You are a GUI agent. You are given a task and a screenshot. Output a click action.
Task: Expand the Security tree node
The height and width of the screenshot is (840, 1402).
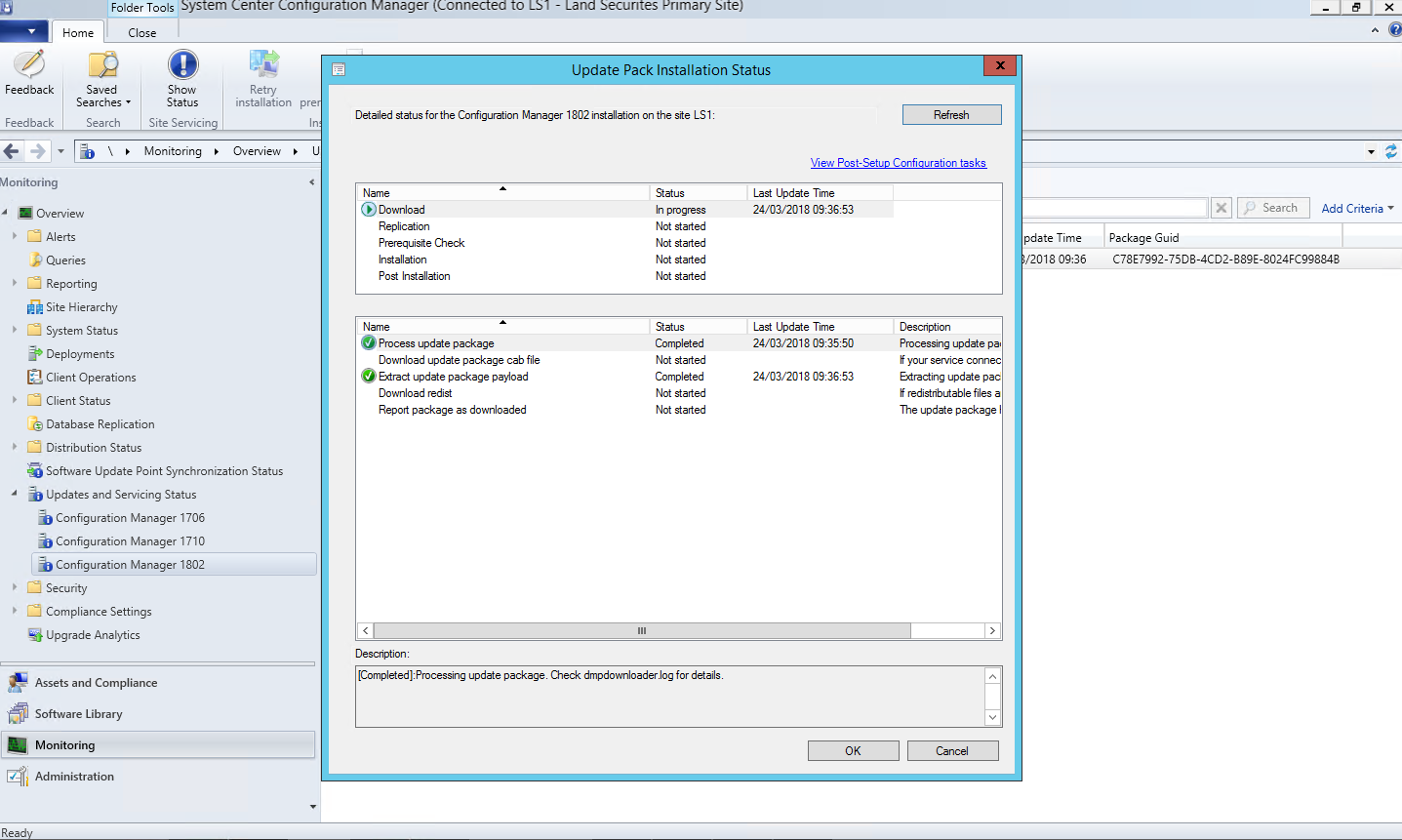pos(15,587)
